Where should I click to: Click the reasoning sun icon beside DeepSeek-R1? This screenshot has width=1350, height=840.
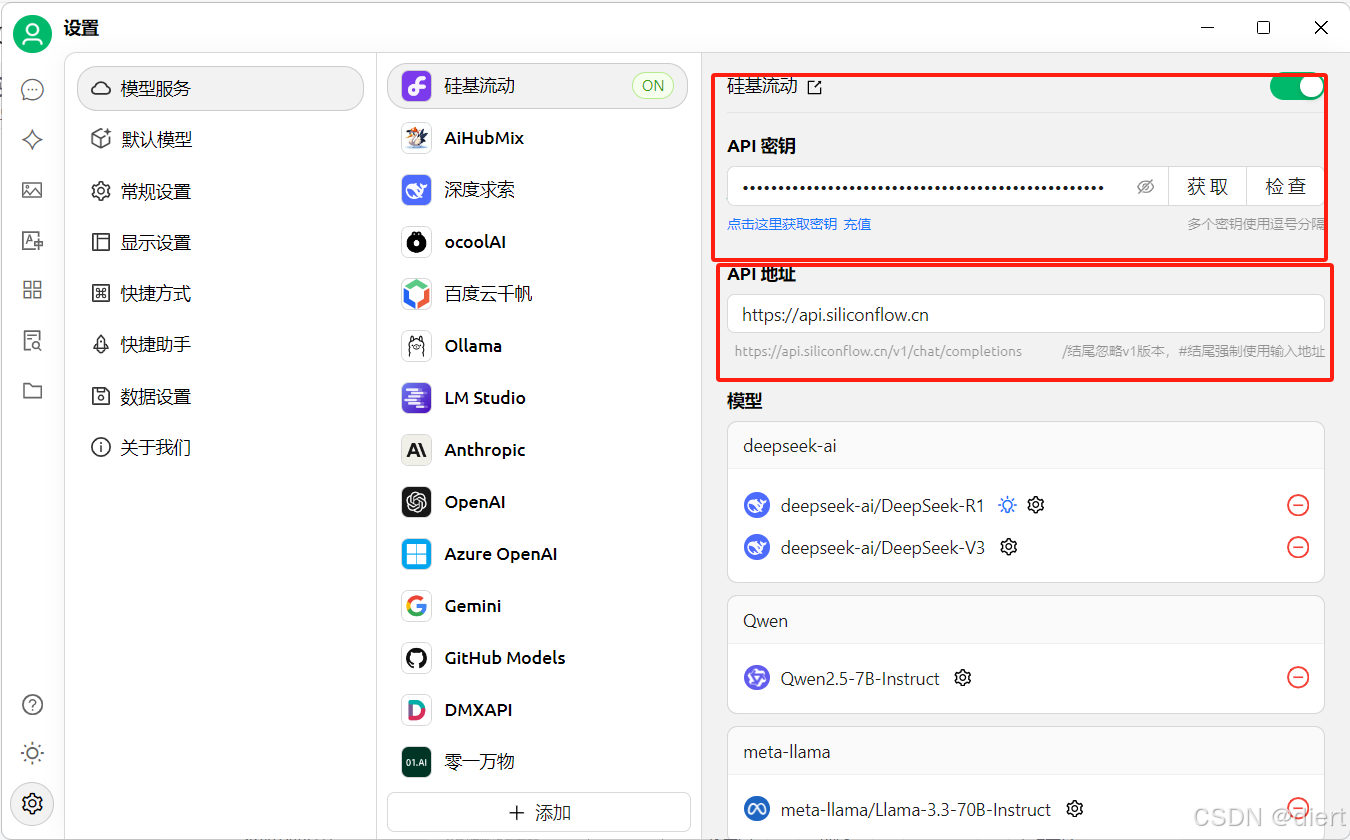point(1007,505)
